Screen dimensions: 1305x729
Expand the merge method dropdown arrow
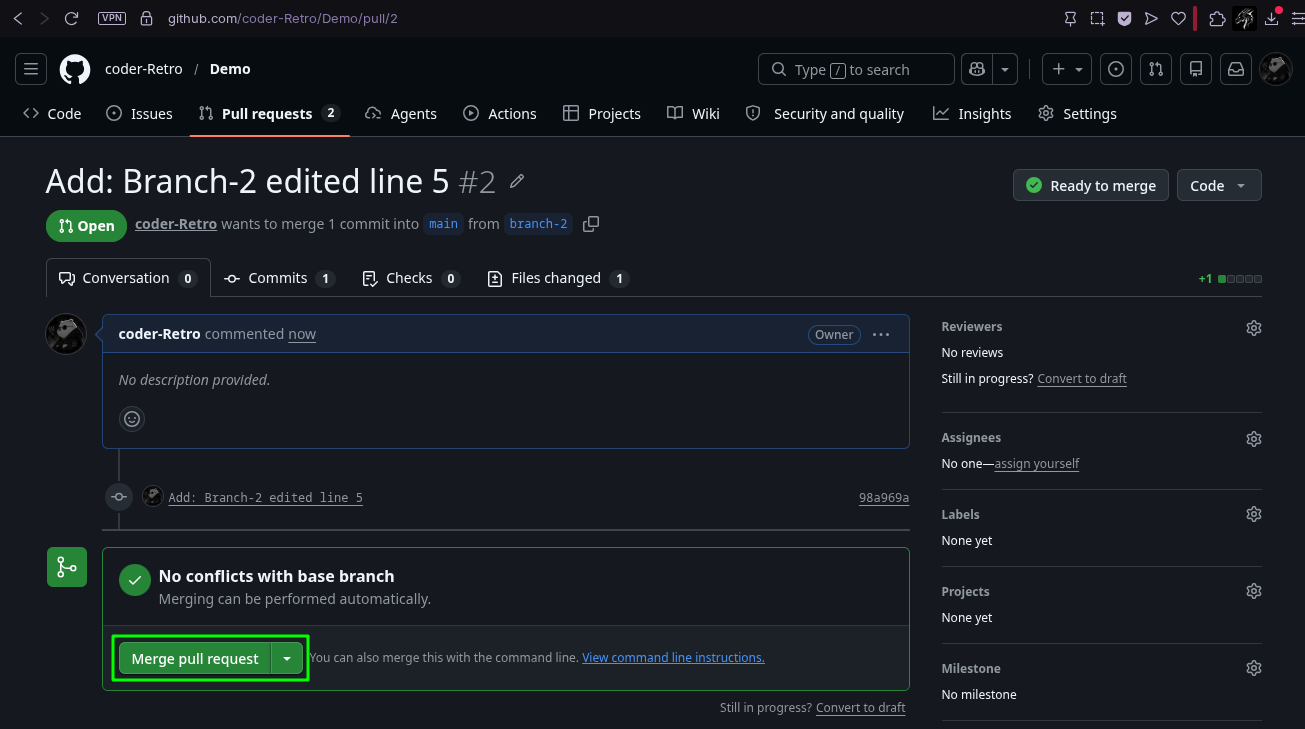pyautogui.click(x=287, y=658)
